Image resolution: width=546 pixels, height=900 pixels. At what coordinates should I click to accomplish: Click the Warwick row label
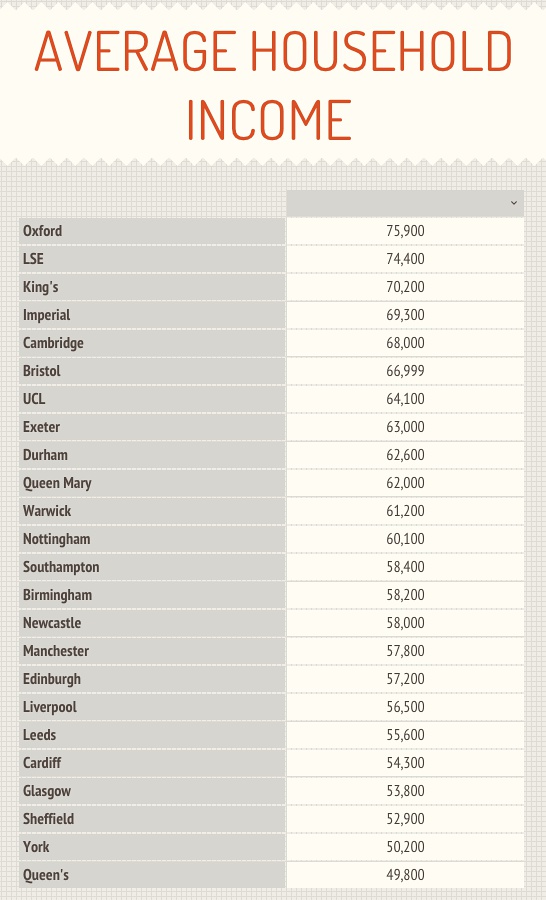tap(152, 511)
